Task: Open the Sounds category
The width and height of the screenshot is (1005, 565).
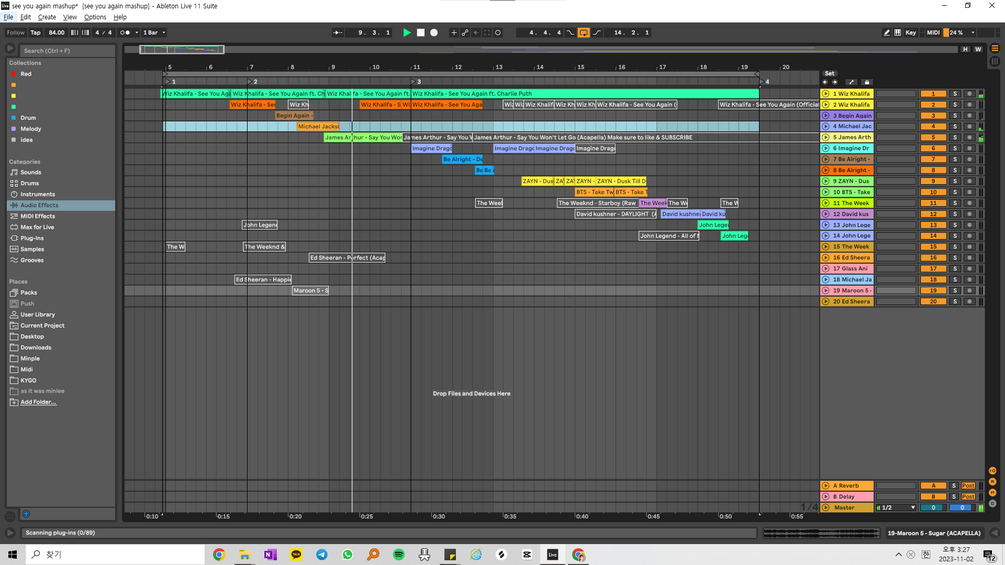Action: tap(31, 172)
